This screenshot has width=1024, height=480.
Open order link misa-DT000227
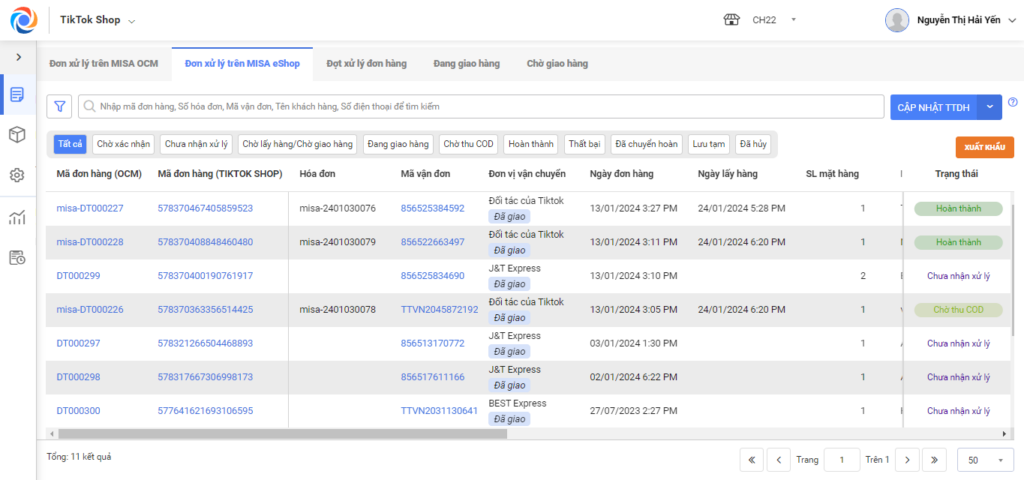pos(89,208)
